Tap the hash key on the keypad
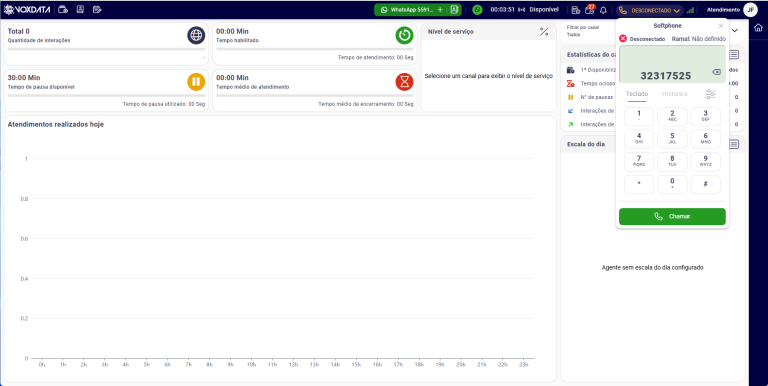This screenshot has width=768, height=386. click(705, 184)
